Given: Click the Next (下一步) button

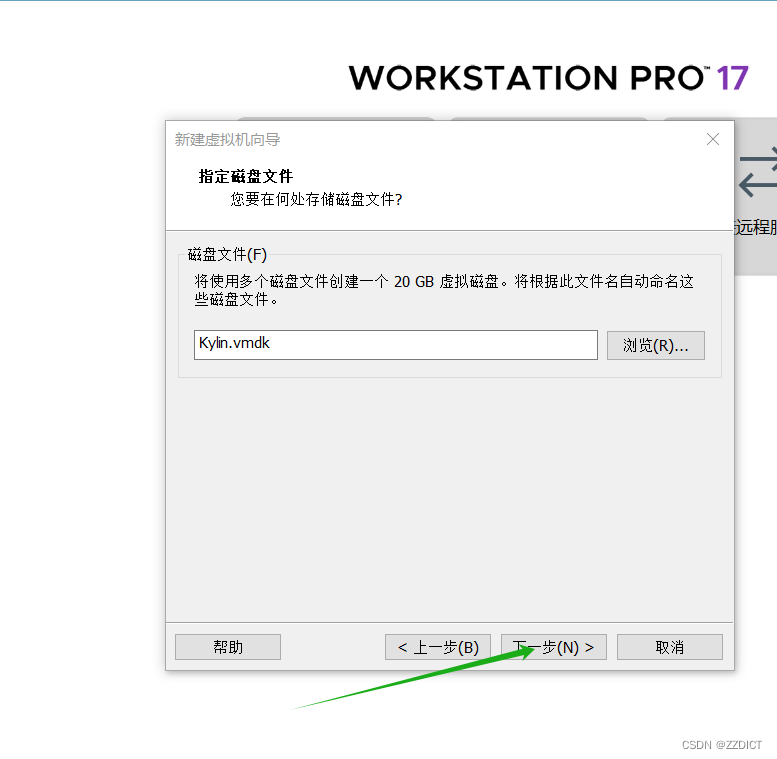Looking at the screenshot, I should [x=554, y=647].
